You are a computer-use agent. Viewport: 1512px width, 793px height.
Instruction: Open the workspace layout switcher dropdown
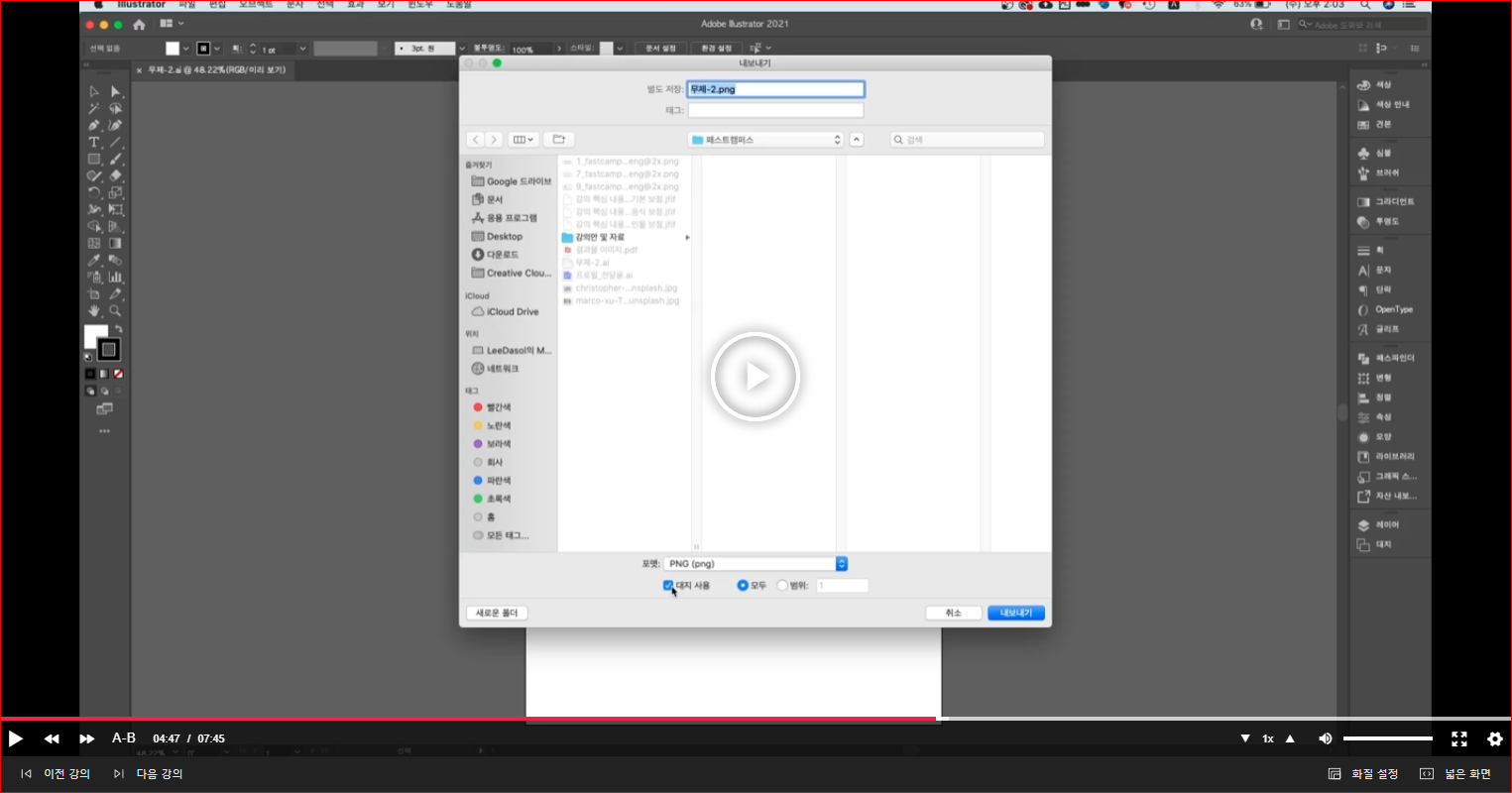172,24
